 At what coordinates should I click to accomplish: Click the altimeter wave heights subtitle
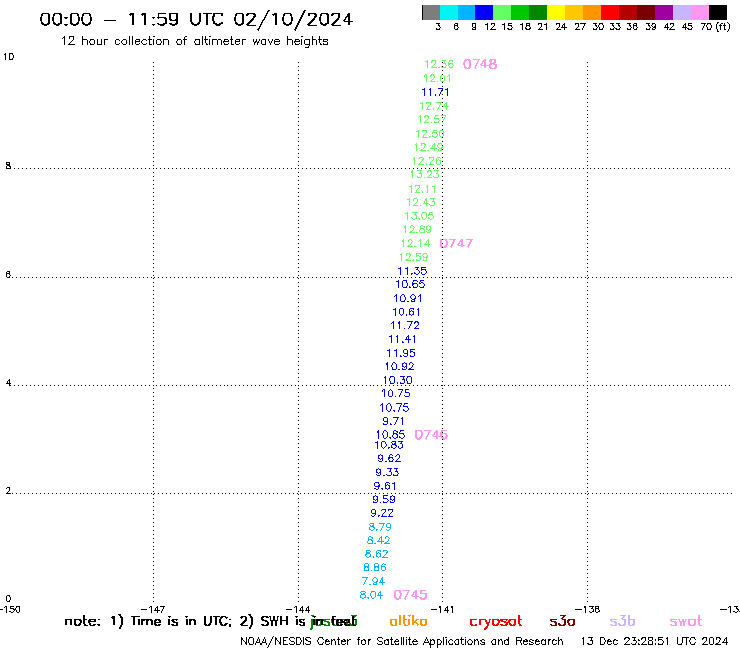point(194,41)
